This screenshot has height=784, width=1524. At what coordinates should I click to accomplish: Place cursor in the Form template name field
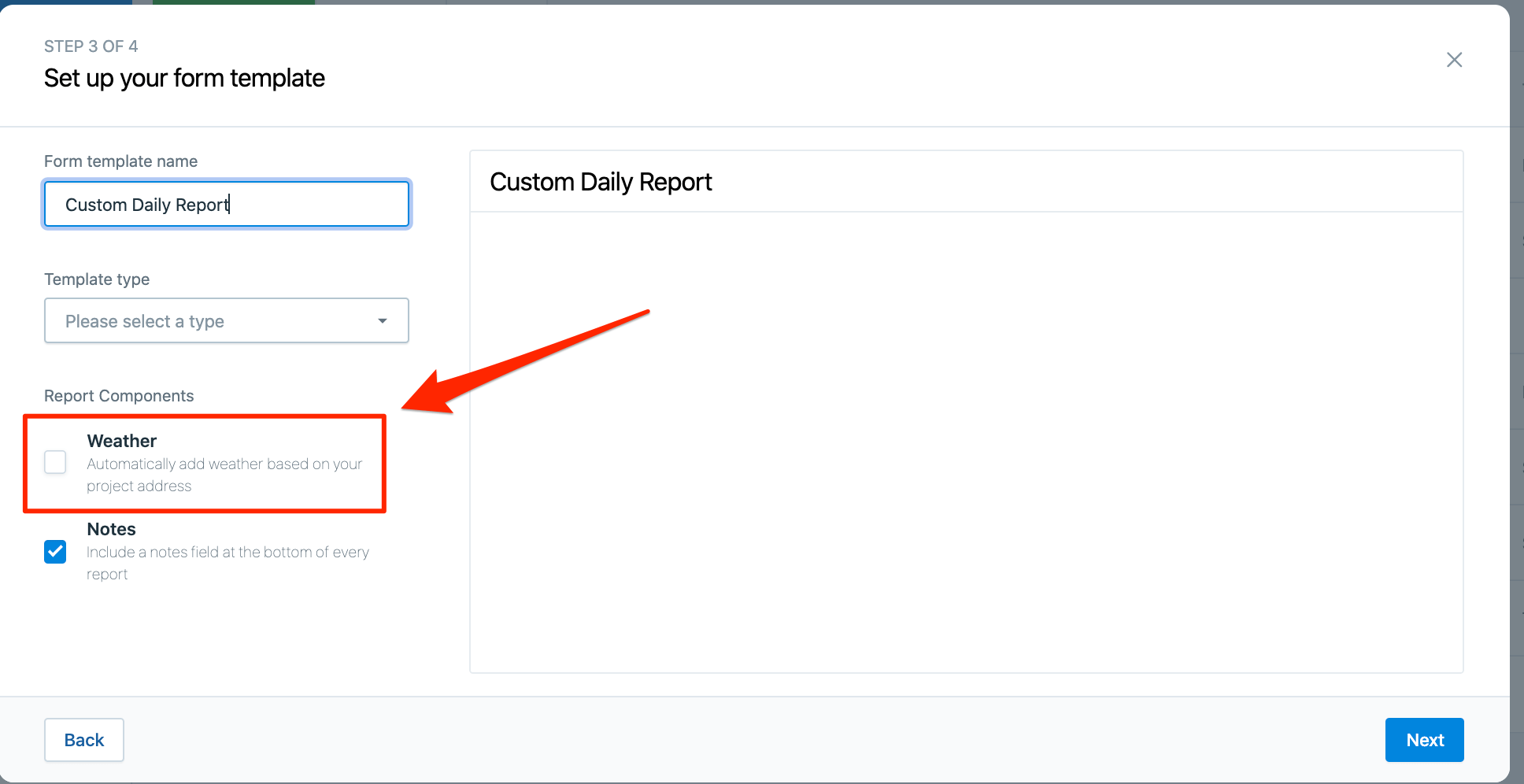click(226, 204)
